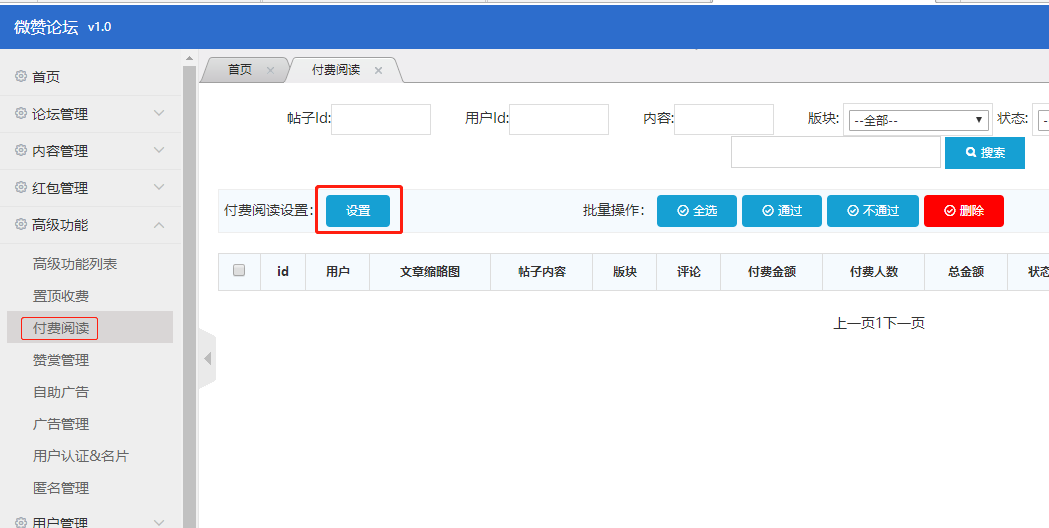1049x528 pixels.
Task: Click the gear icon beside 用户管理
Action: tap(21, 522)
